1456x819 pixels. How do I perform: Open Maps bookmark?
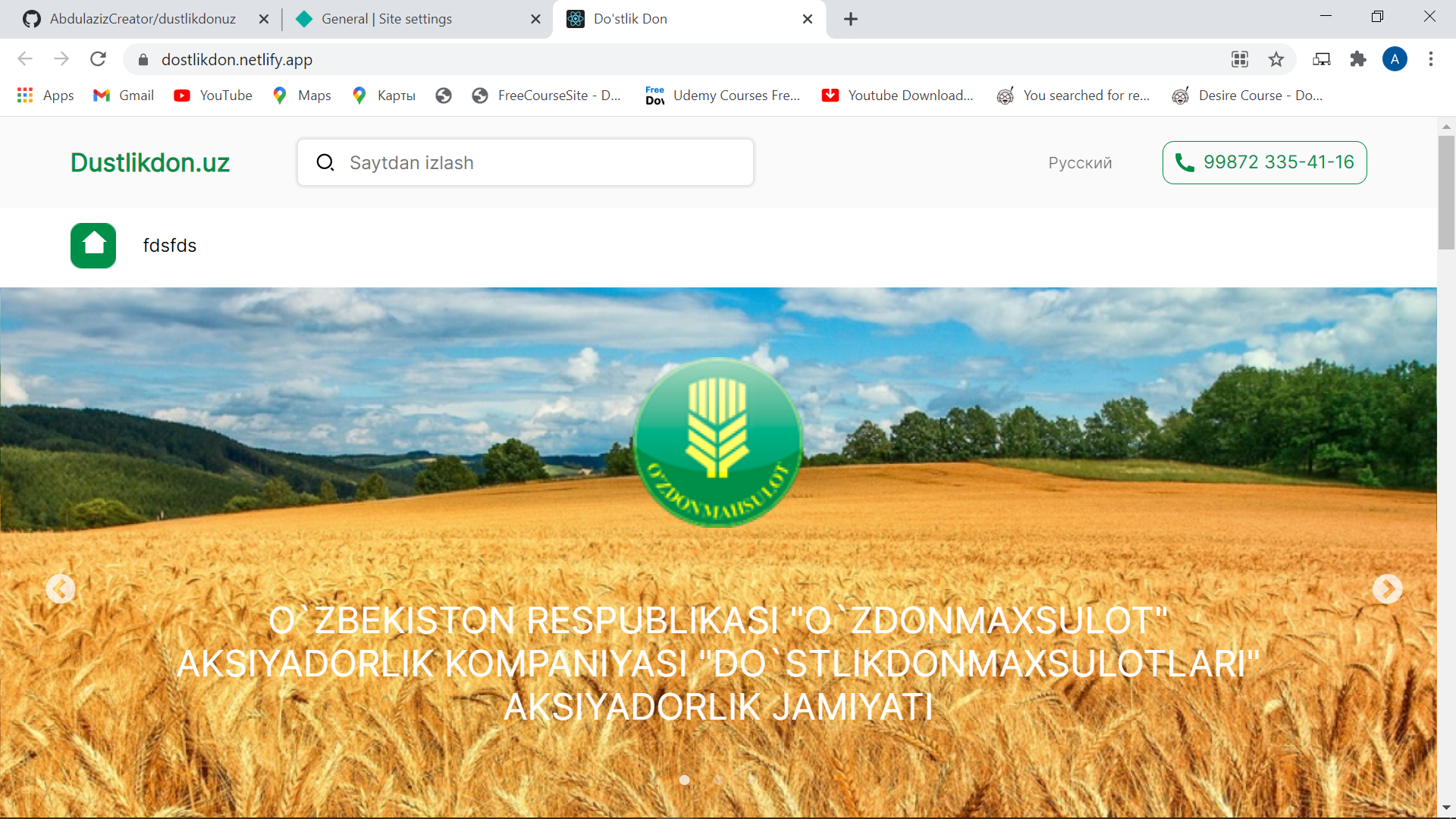tap(302, 96)
